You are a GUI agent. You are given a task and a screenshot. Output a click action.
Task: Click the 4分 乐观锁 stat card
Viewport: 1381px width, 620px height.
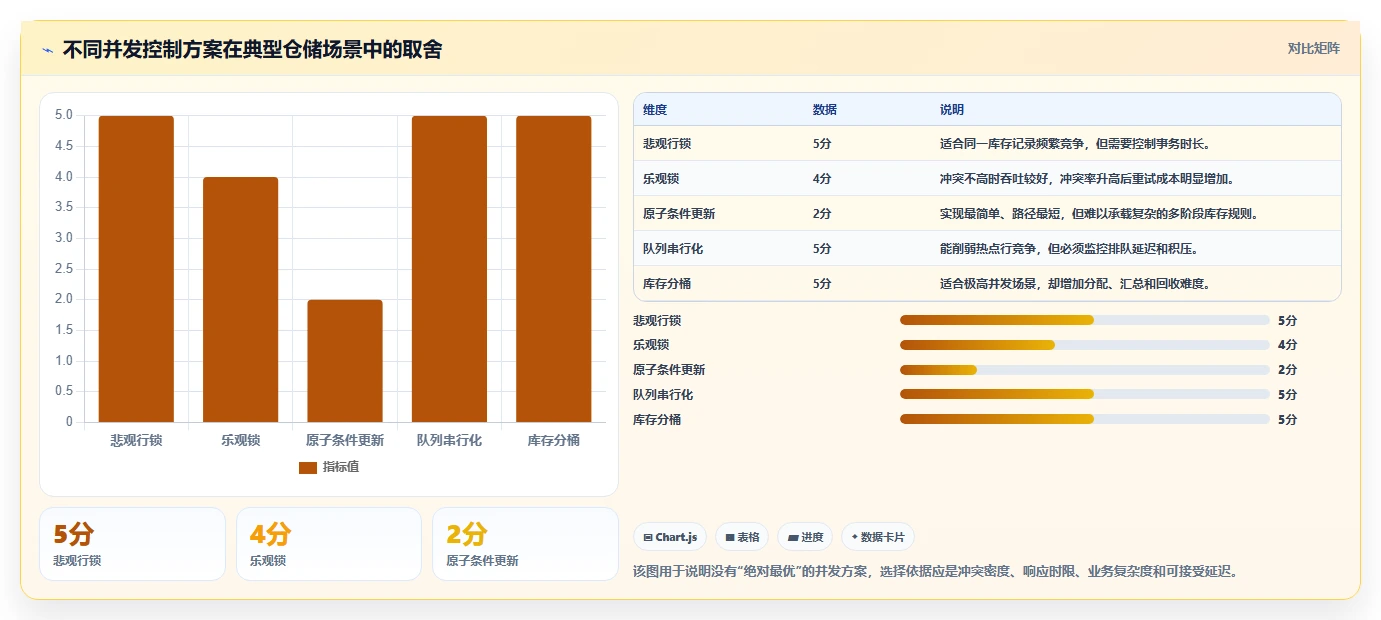point(329,544)
